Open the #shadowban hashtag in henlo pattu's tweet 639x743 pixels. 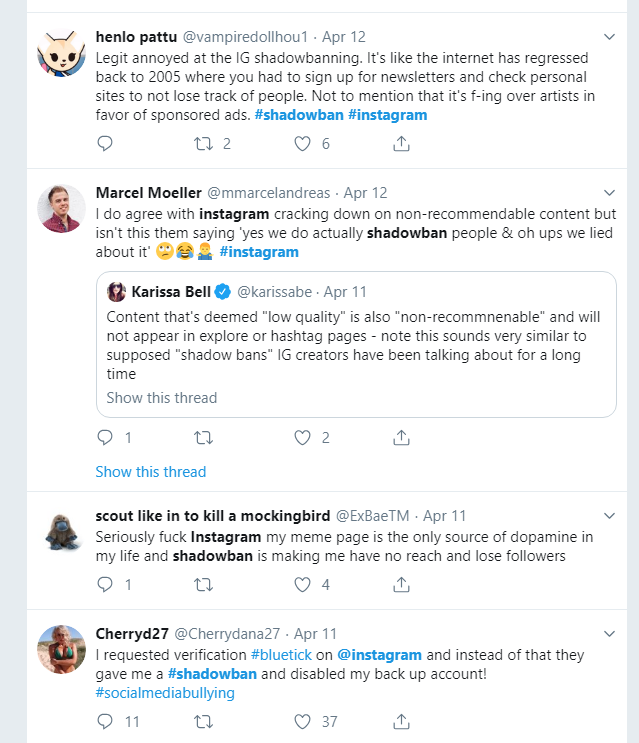point(298,115)
